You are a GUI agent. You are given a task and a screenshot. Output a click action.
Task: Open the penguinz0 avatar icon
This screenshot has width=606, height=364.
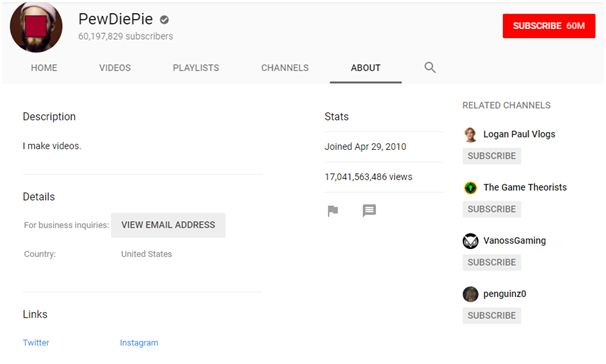pos(470,294)
